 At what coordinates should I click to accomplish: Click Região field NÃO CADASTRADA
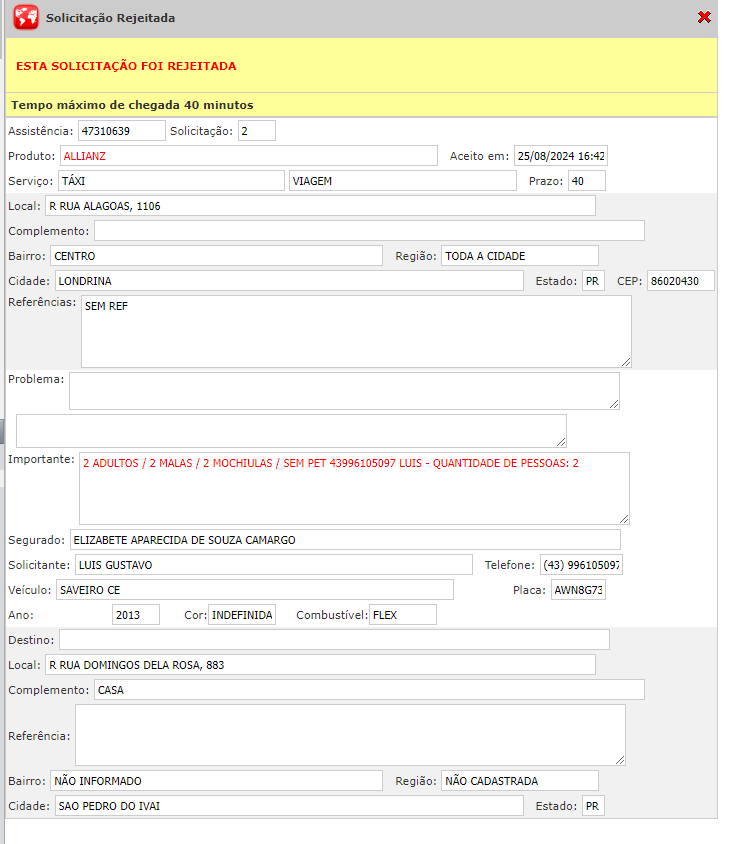(520, 781)
